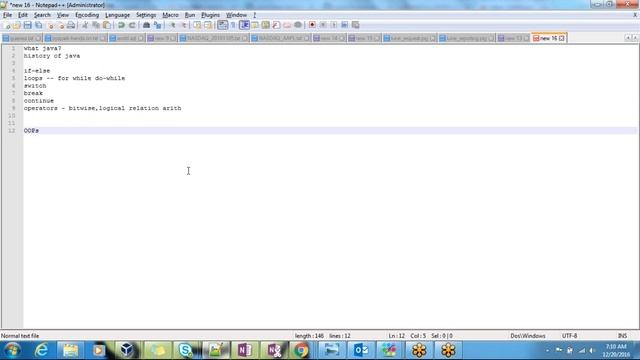This screenshot has width=640, height=360.
Task: Click the Replace toolbar icon
Action: pos(157,25)
